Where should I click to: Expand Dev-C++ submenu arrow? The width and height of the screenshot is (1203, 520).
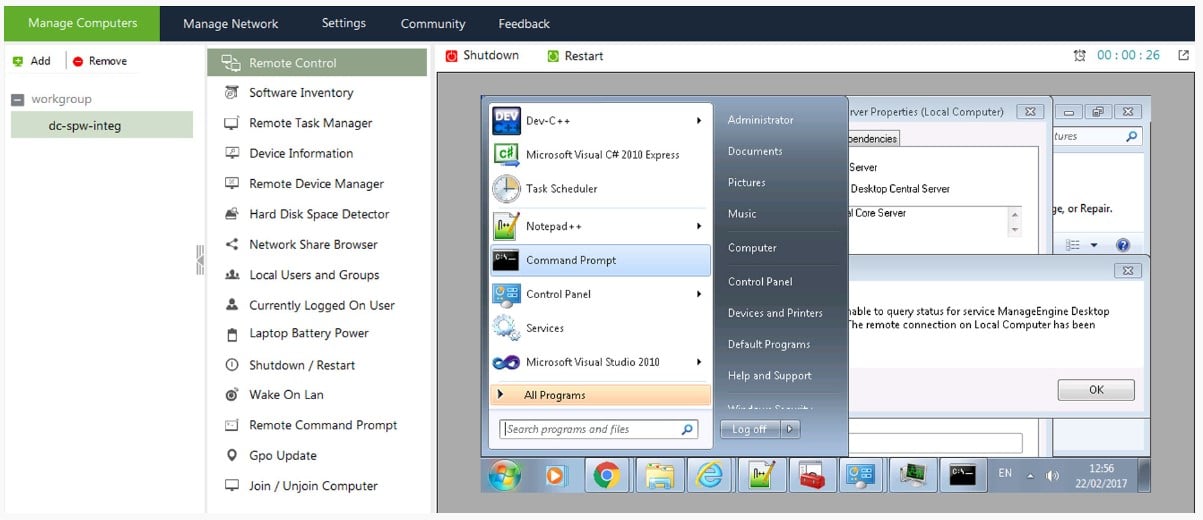click(699, 121)
